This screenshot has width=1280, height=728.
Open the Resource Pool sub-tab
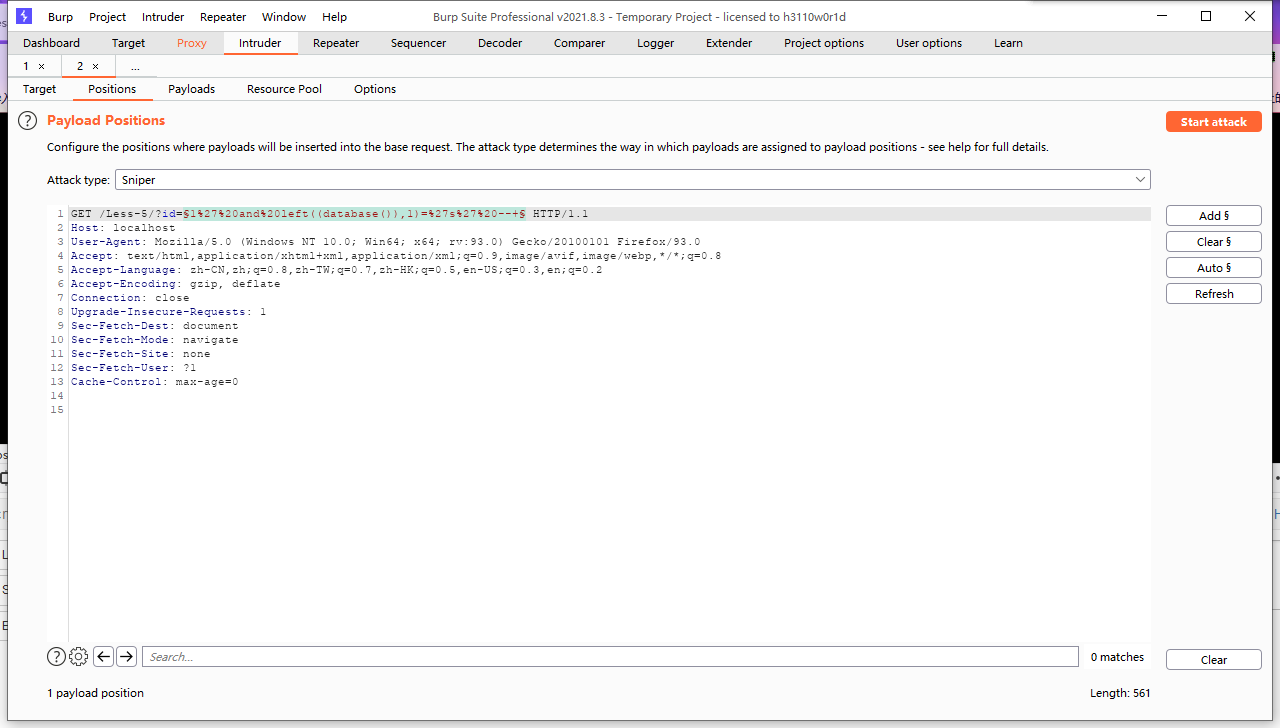pyautogui.click(x=284, y=89)
